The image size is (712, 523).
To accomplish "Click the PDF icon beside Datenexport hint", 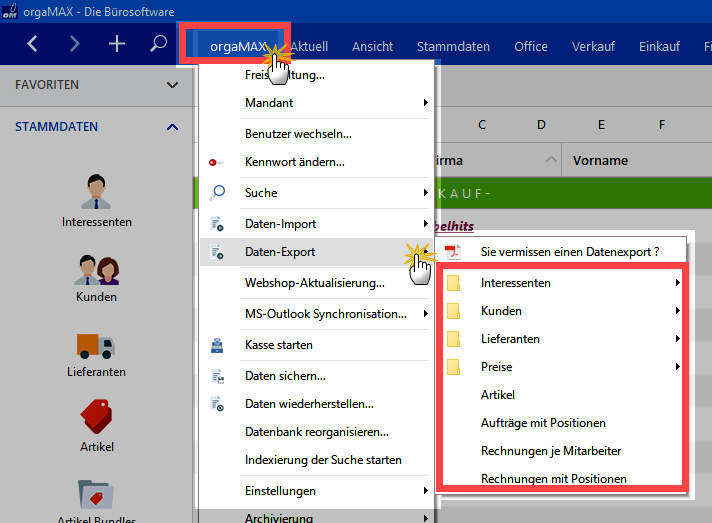I will (x=453, y=252).
